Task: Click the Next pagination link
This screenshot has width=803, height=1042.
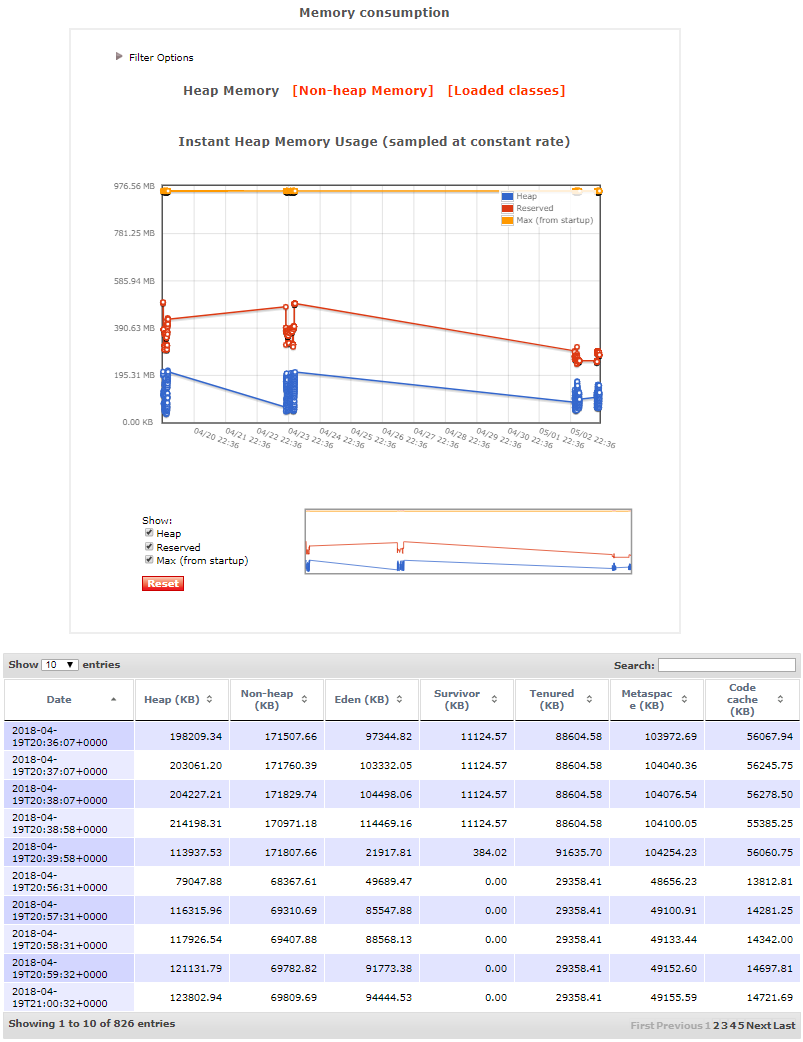Action: [x=758, y=1025]
